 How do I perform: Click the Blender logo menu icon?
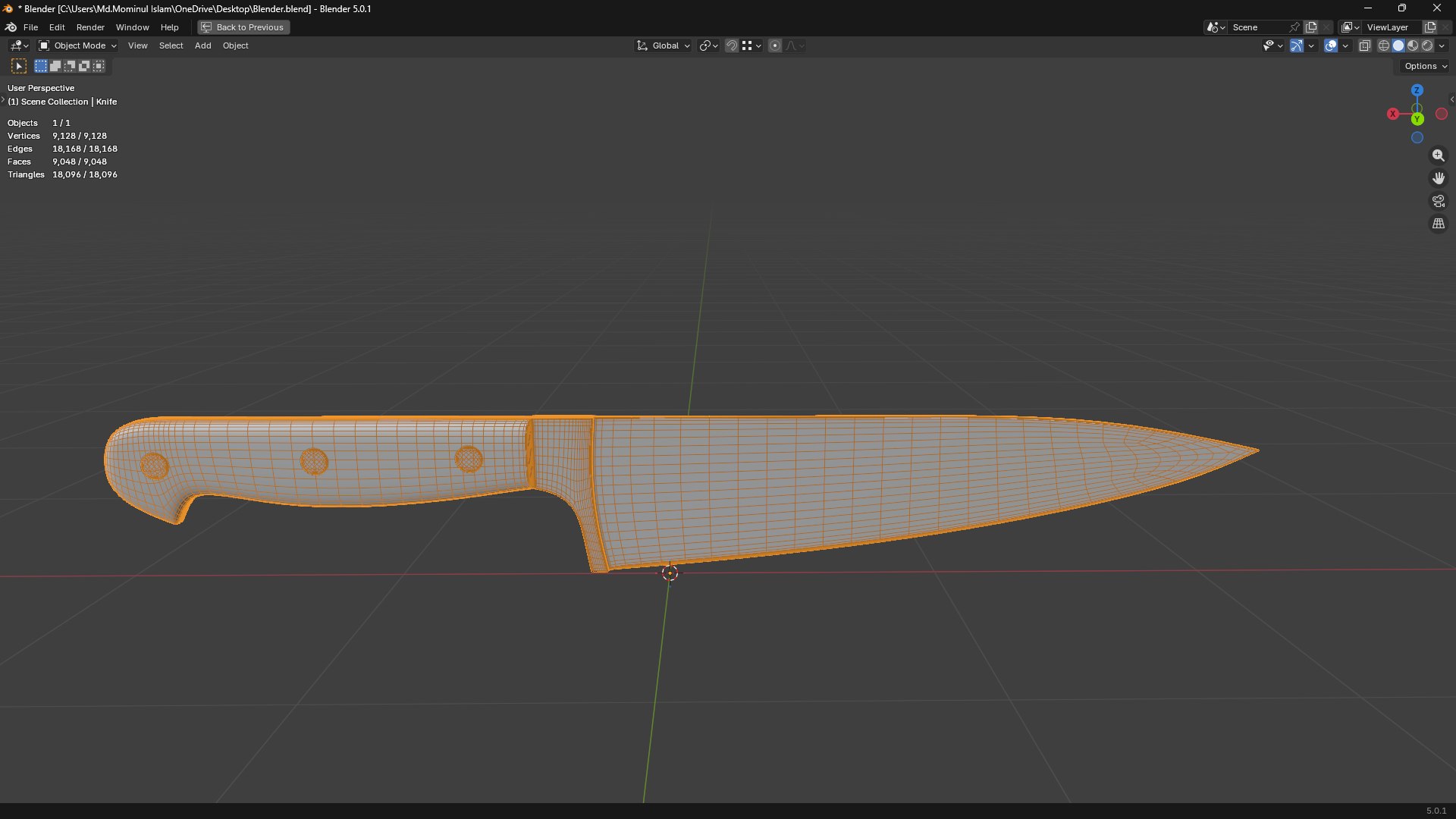pos(11,27)
